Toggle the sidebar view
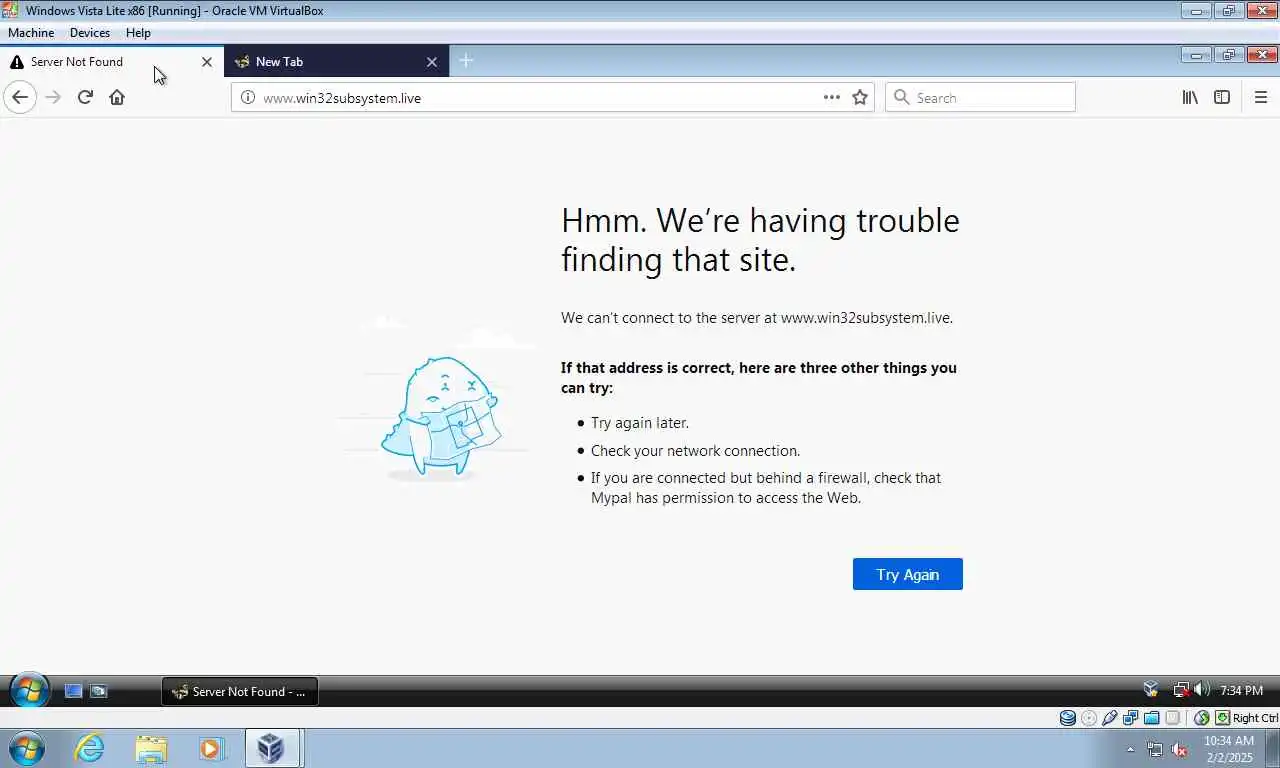1280x768 pixels. click(1222, 97)
